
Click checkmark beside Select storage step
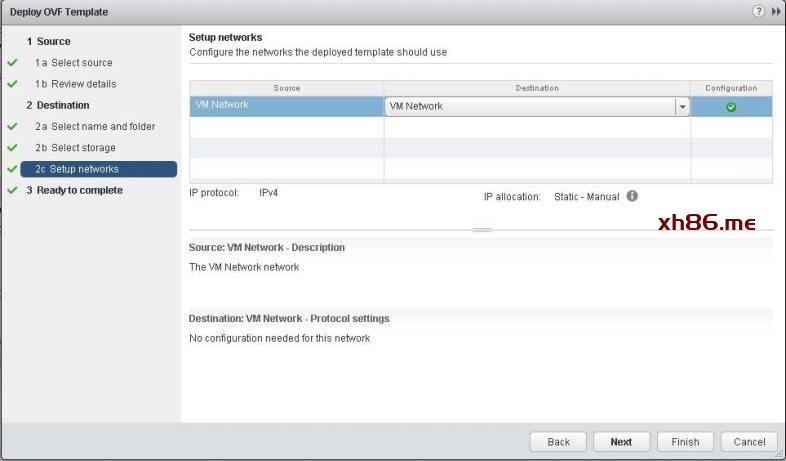[x=12, y=148]
